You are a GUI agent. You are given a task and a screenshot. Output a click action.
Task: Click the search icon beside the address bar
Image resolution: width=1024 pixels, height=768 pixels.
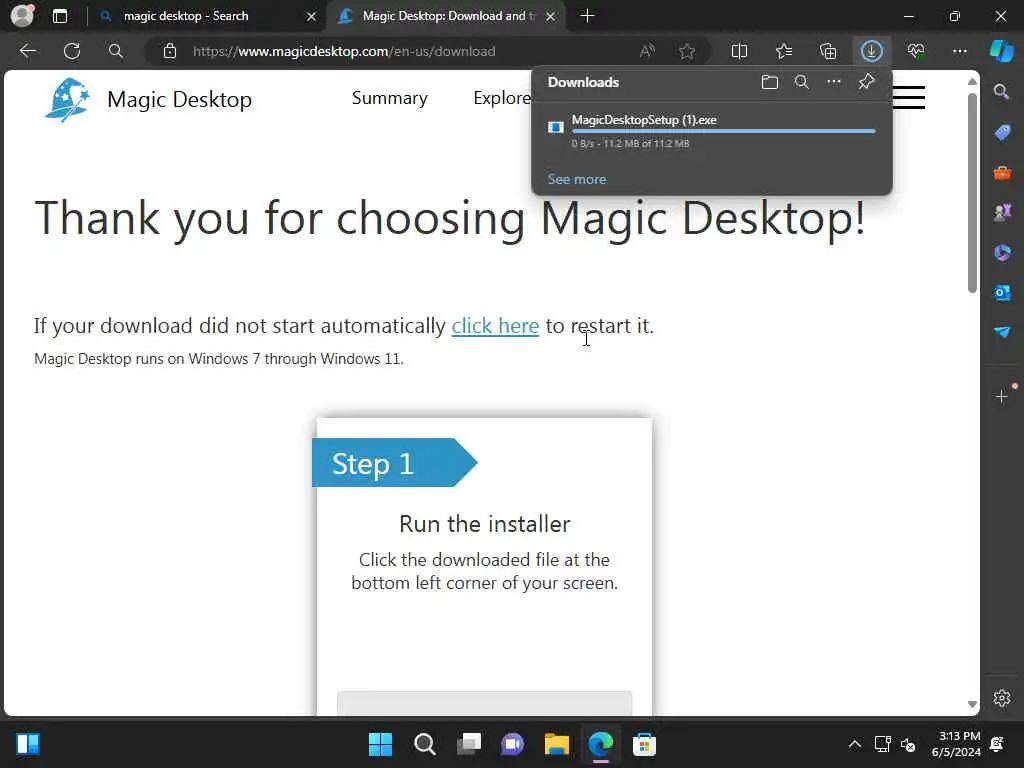click(116, 51)
